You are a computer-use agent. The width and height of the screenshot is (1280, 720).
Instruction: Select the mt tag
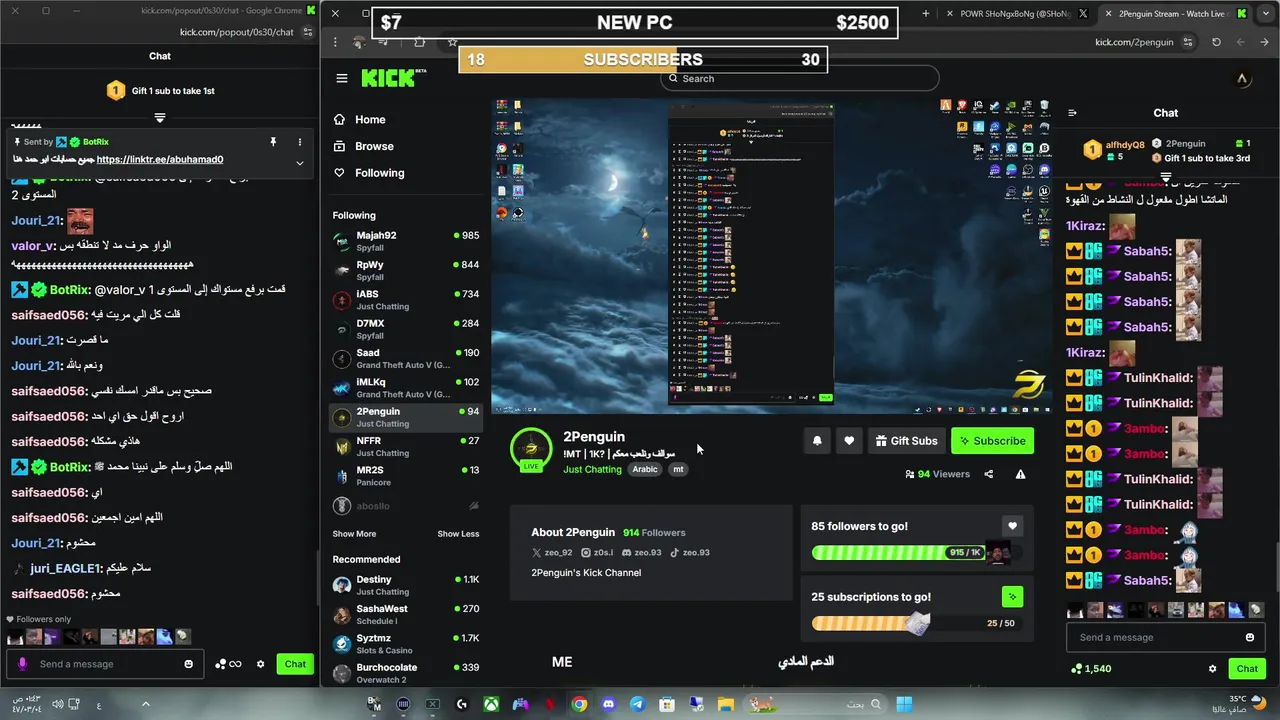(x=678, y=469)
